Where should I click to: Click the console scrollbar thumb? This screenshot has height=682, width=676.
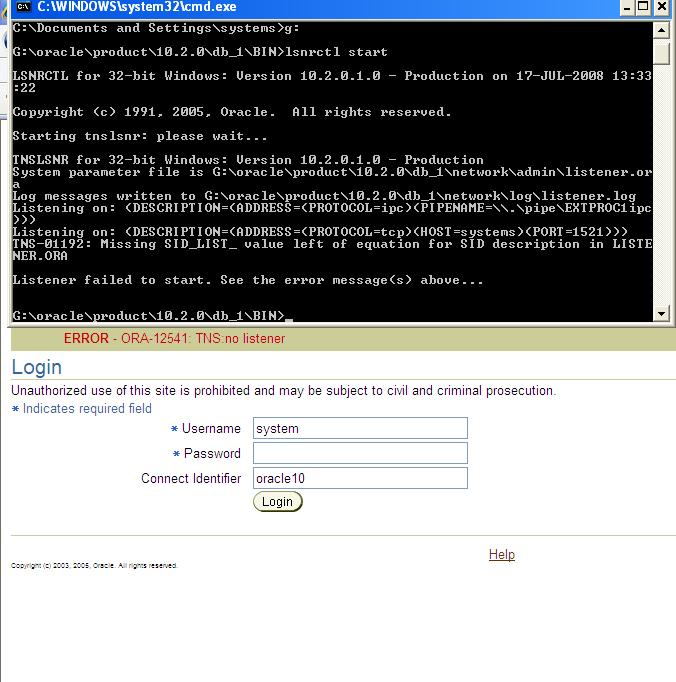coord(661,52)
